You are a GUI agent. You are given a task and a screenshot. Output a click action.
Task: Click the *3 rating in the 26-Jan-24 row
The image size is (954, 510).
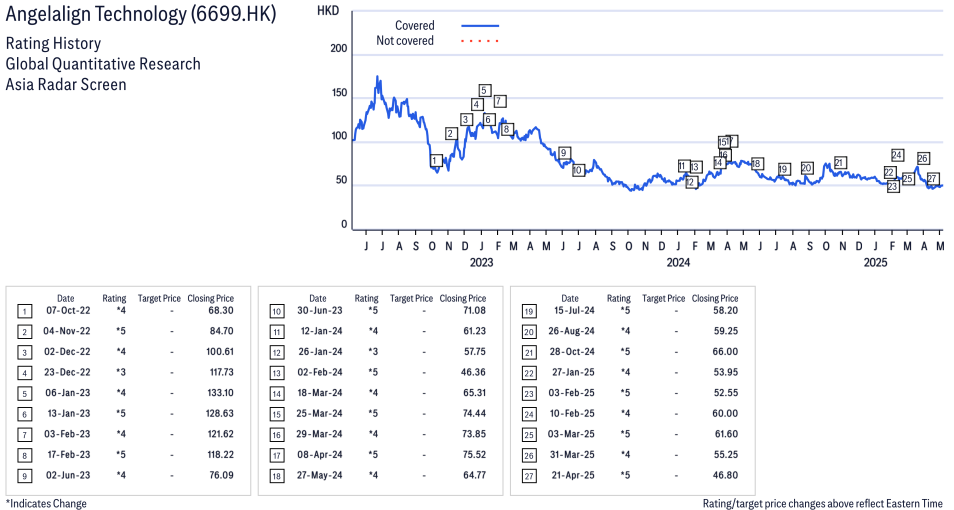(373, 352)
